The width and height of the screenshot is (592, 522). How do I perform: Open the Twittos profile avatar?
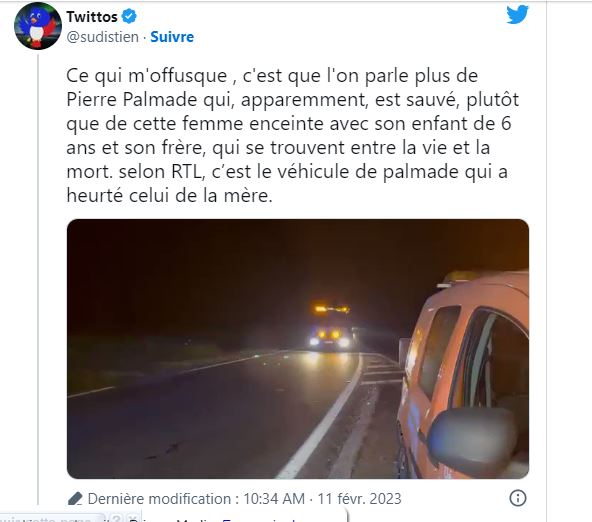coord(37,26)
